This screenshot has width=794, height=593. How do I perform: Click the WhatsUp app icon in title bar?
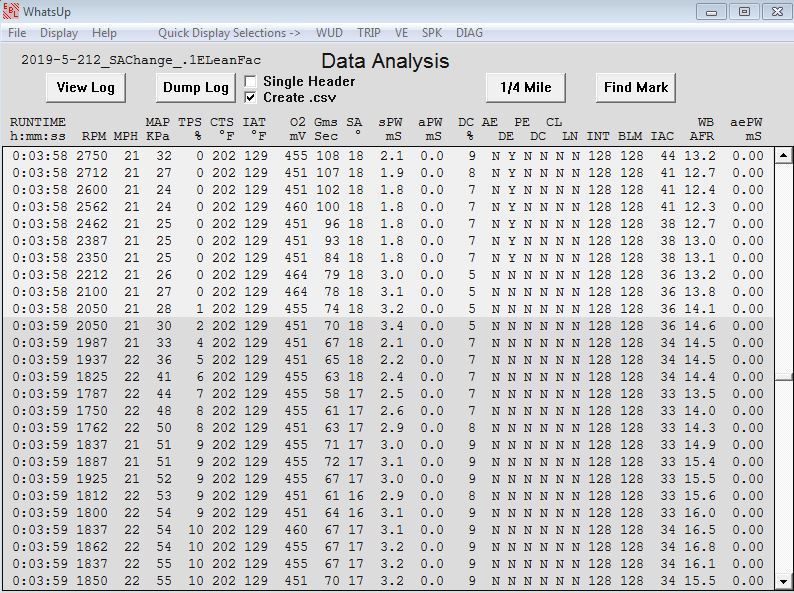click(x=11, y=12)
